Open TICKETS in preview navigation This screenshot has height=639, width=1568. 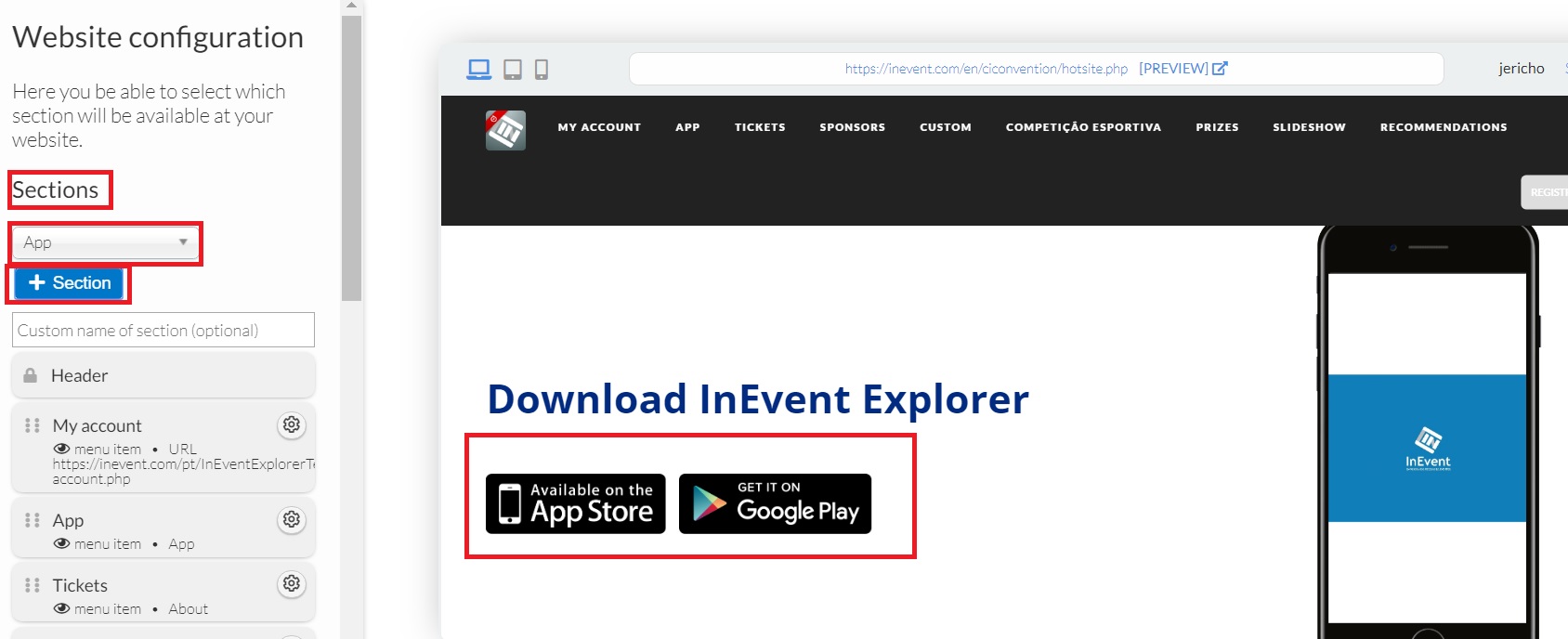(760, 127)
